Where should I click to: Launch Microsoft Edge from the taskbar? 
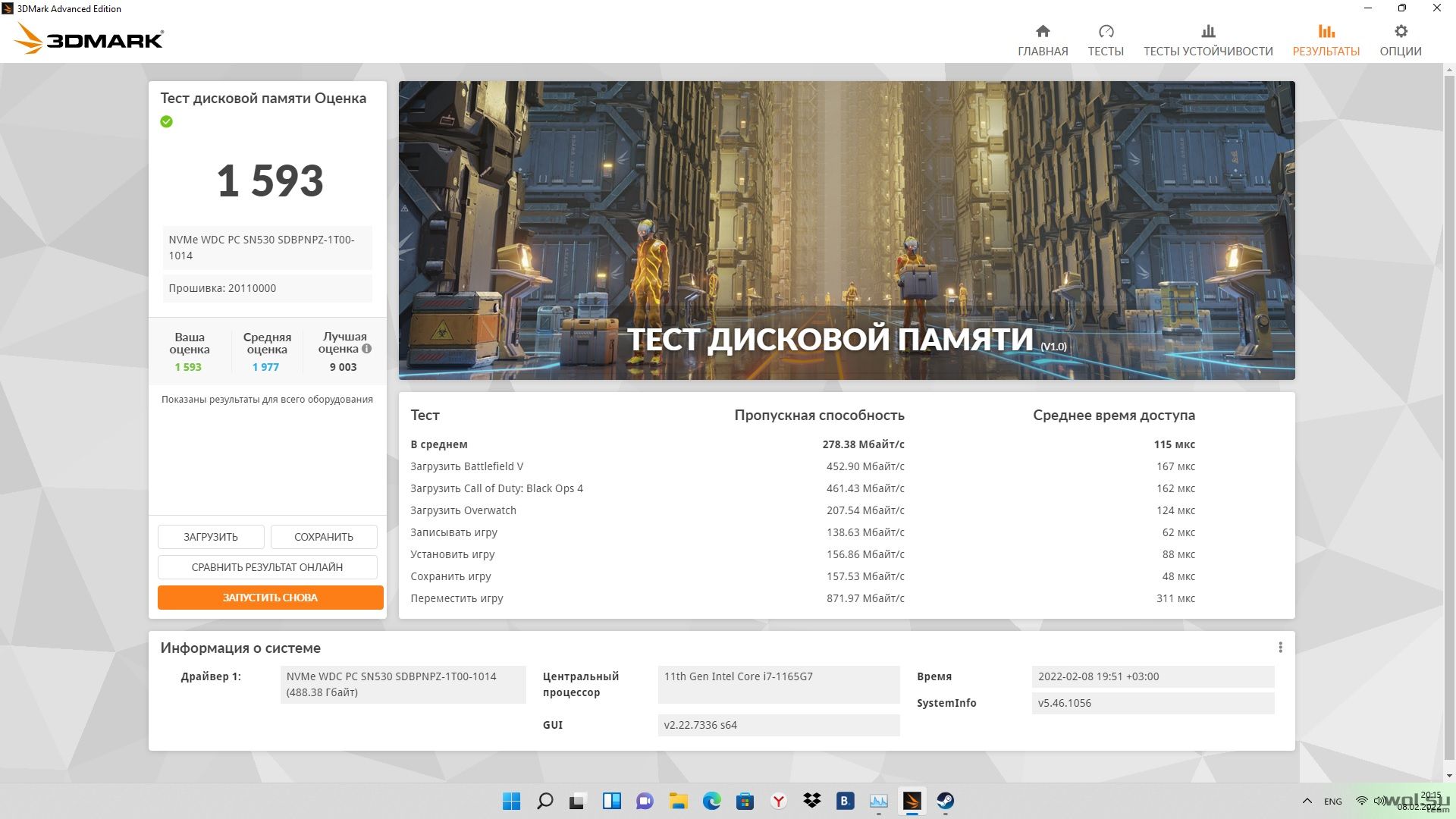point(711,801)
